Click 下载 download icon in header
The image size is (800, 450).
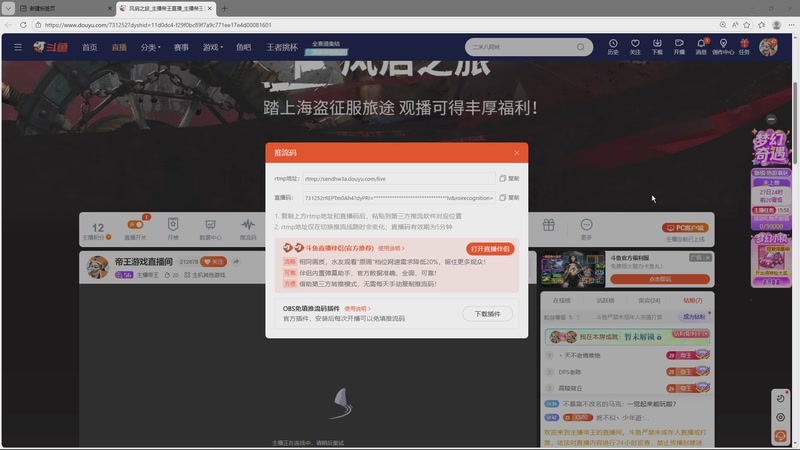(657, 47)
